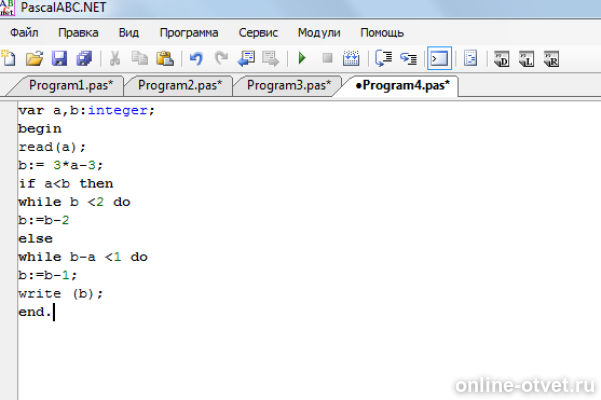Undo the last action with the blue arrow

[196, 59]
